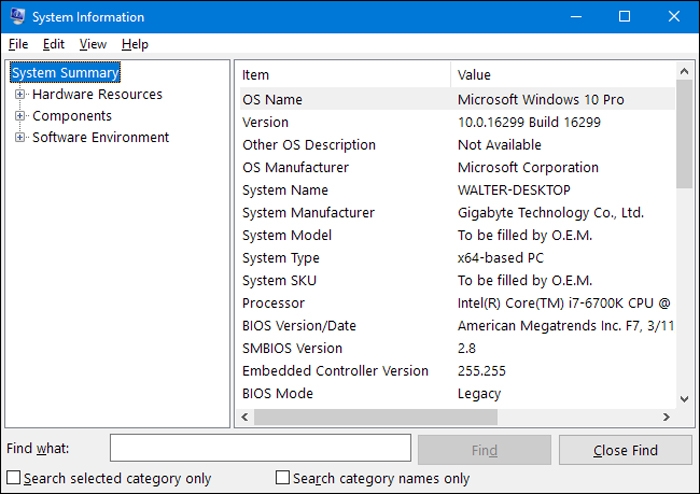This screenshot has width=700, height=494.
Task: Open the View menu
Action: pos(93,44)
